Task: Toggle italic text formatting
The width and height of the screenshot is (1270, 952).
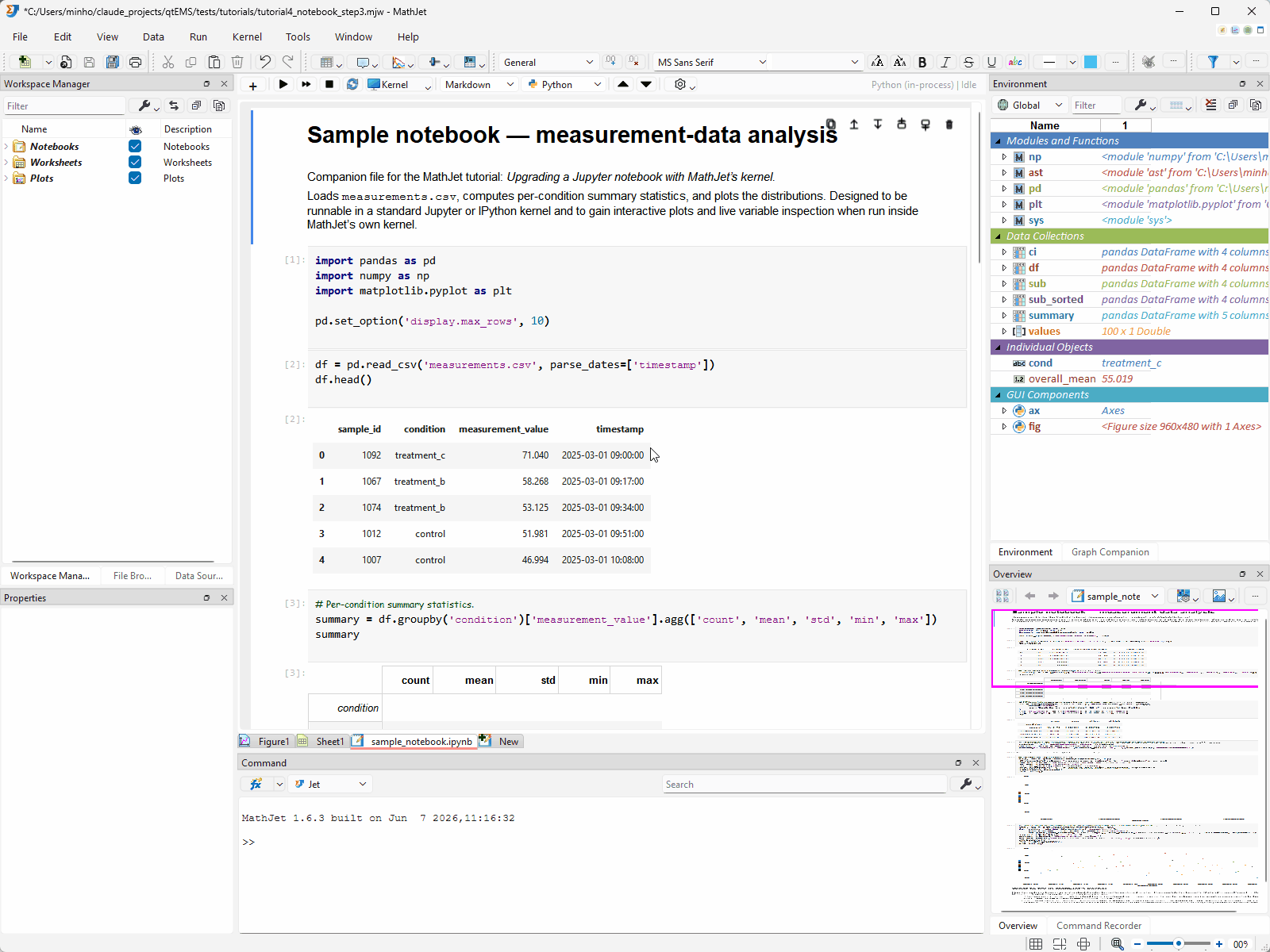Action: (x=945, y=62)
